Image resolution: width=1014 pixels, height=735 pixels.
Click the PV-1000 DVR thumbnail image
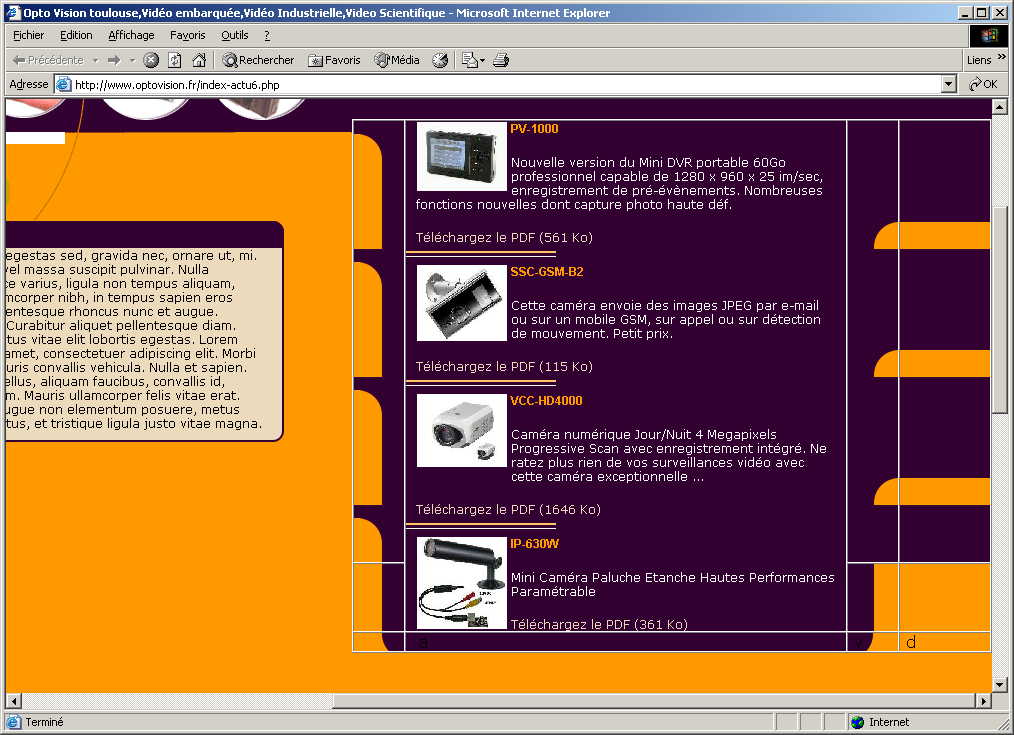[x=462, y=156]
